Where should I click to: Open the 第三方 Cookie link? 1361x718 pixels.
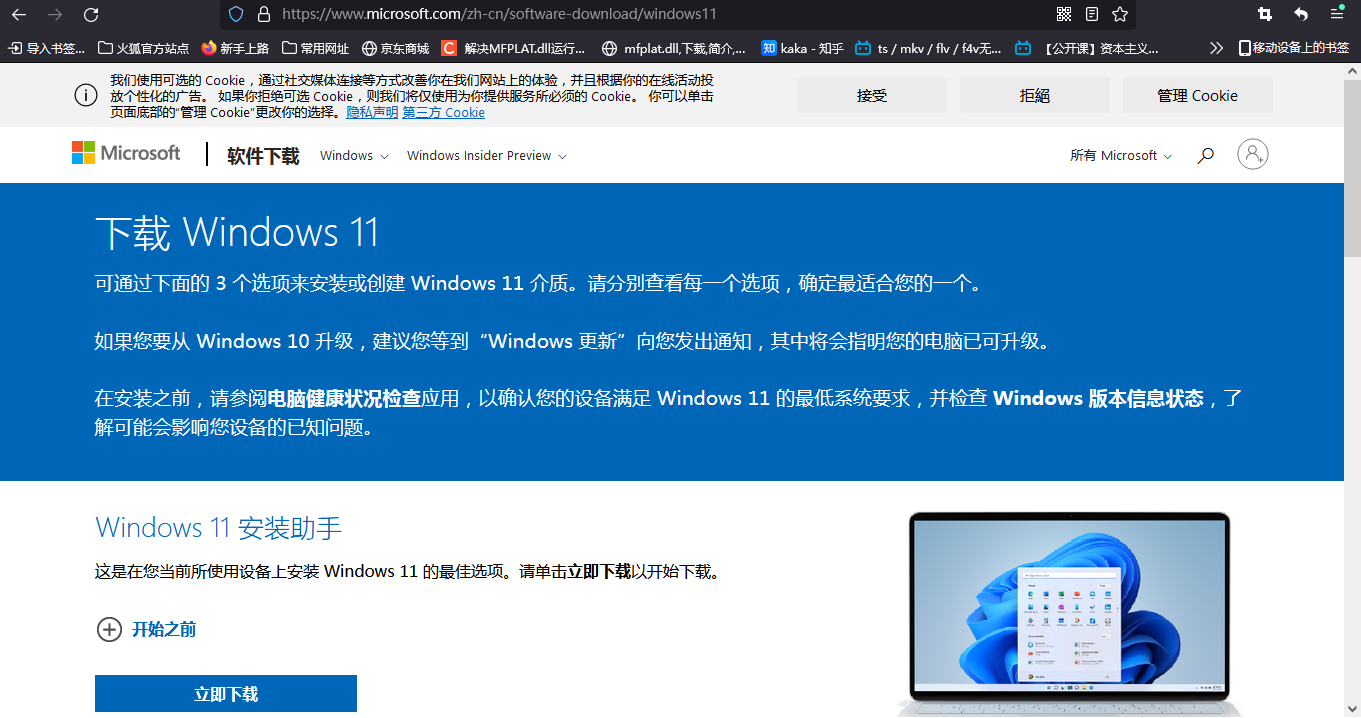click(x=444, y=113)
